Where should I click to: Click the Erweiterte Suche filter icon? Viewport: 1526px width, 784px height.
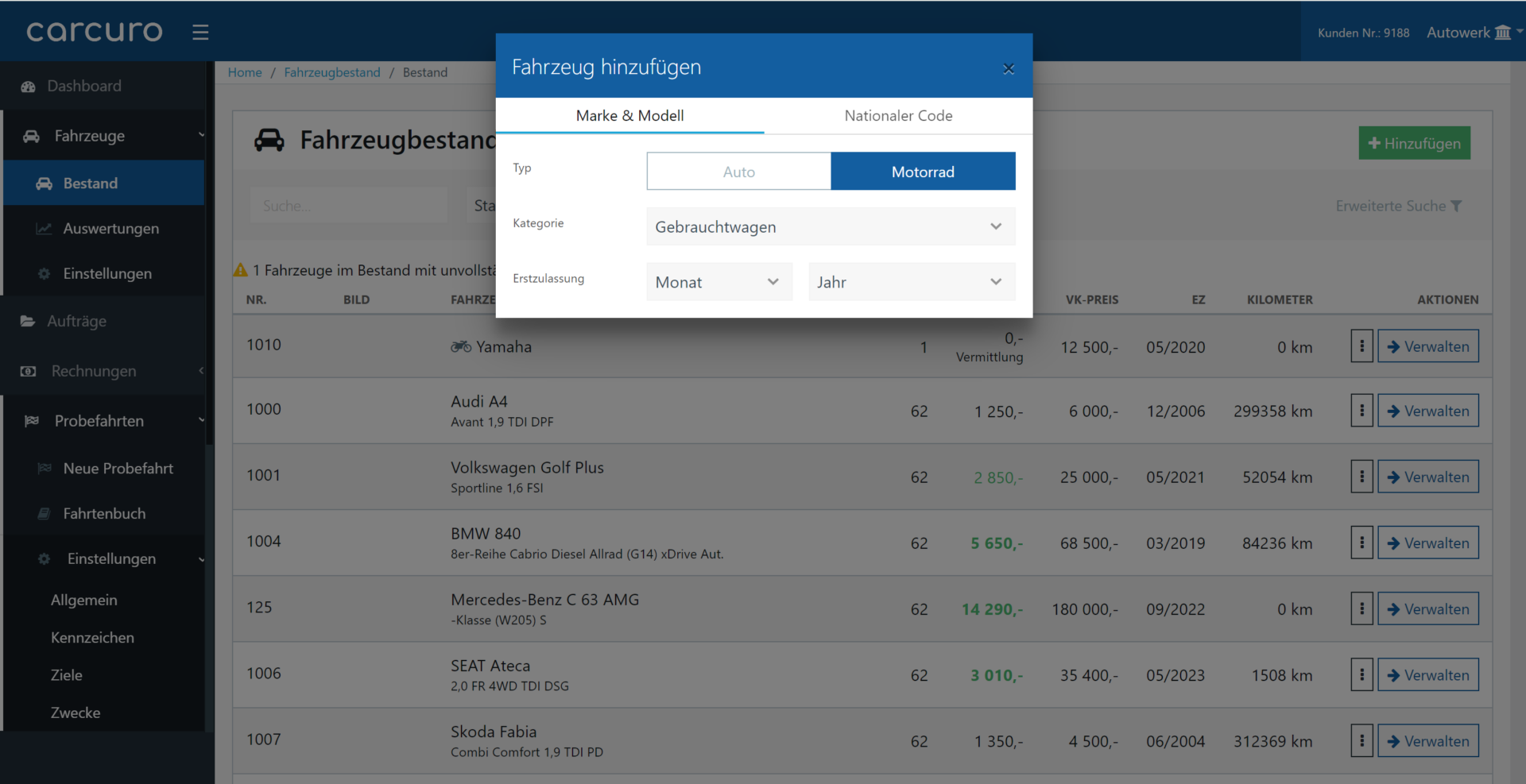tap(1456, 206)
